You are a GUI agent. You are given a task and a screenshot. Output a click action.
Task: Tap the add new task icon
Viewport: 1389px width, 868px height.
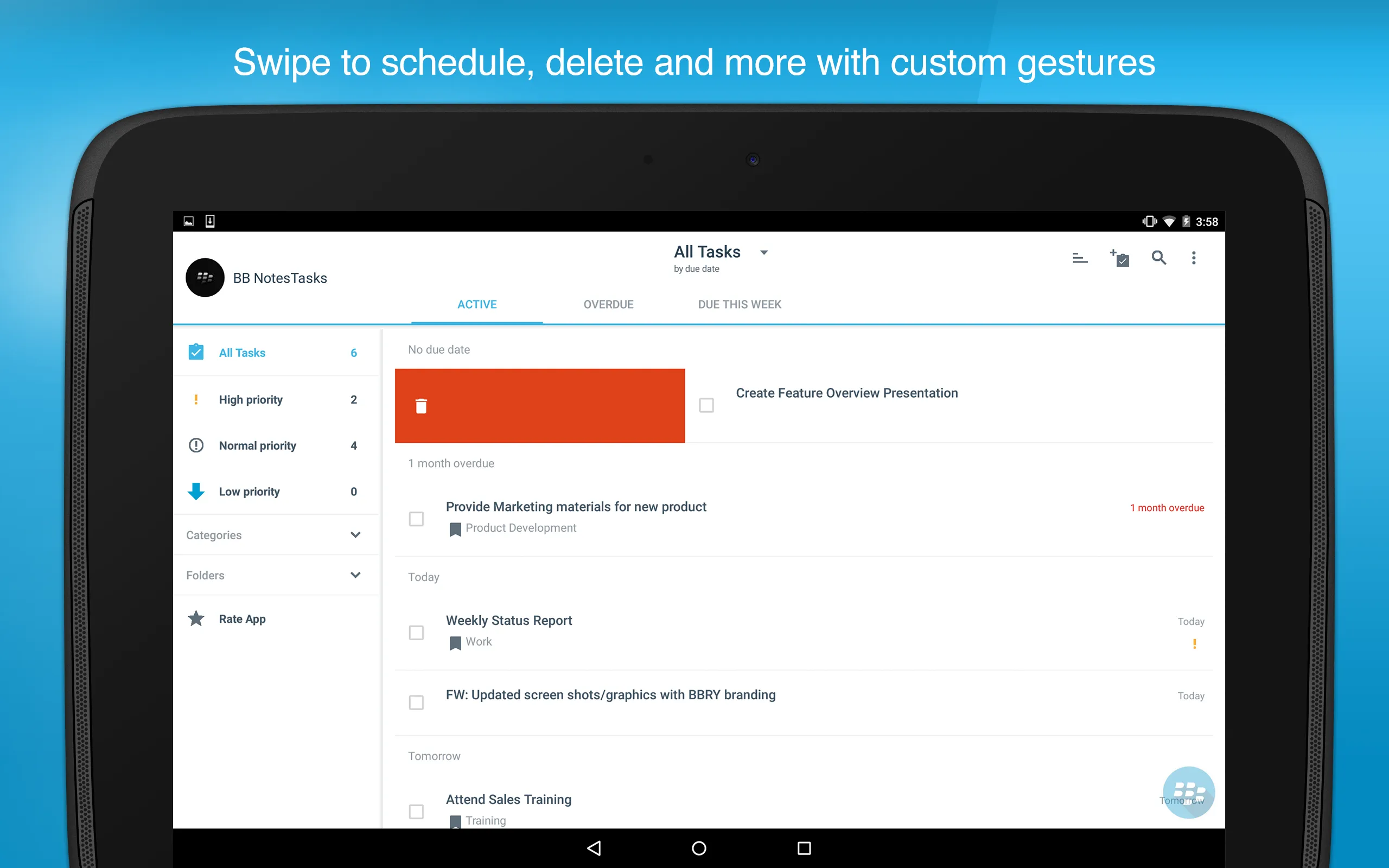coord(1119,258)
